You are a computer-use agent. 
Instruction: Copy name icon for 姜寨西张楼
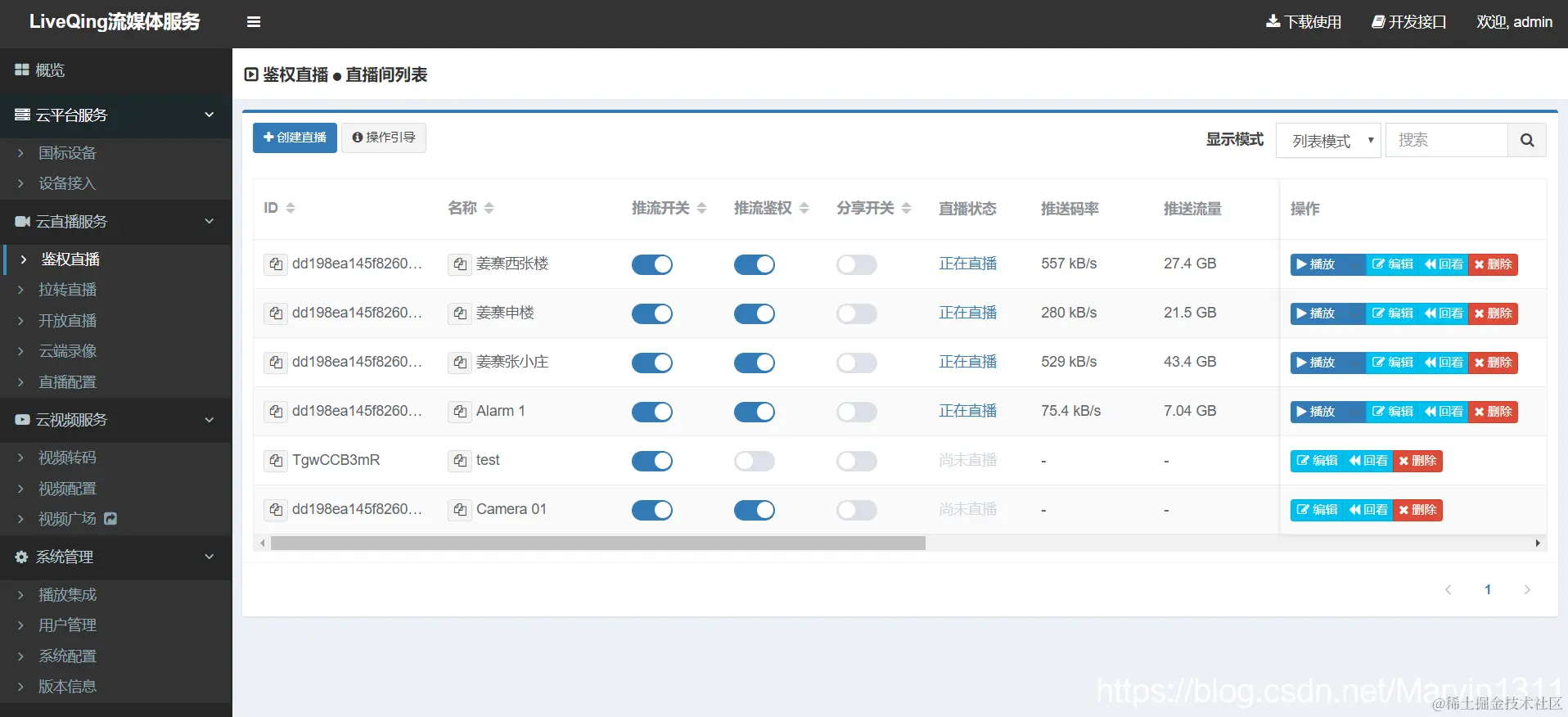point(460,264)
